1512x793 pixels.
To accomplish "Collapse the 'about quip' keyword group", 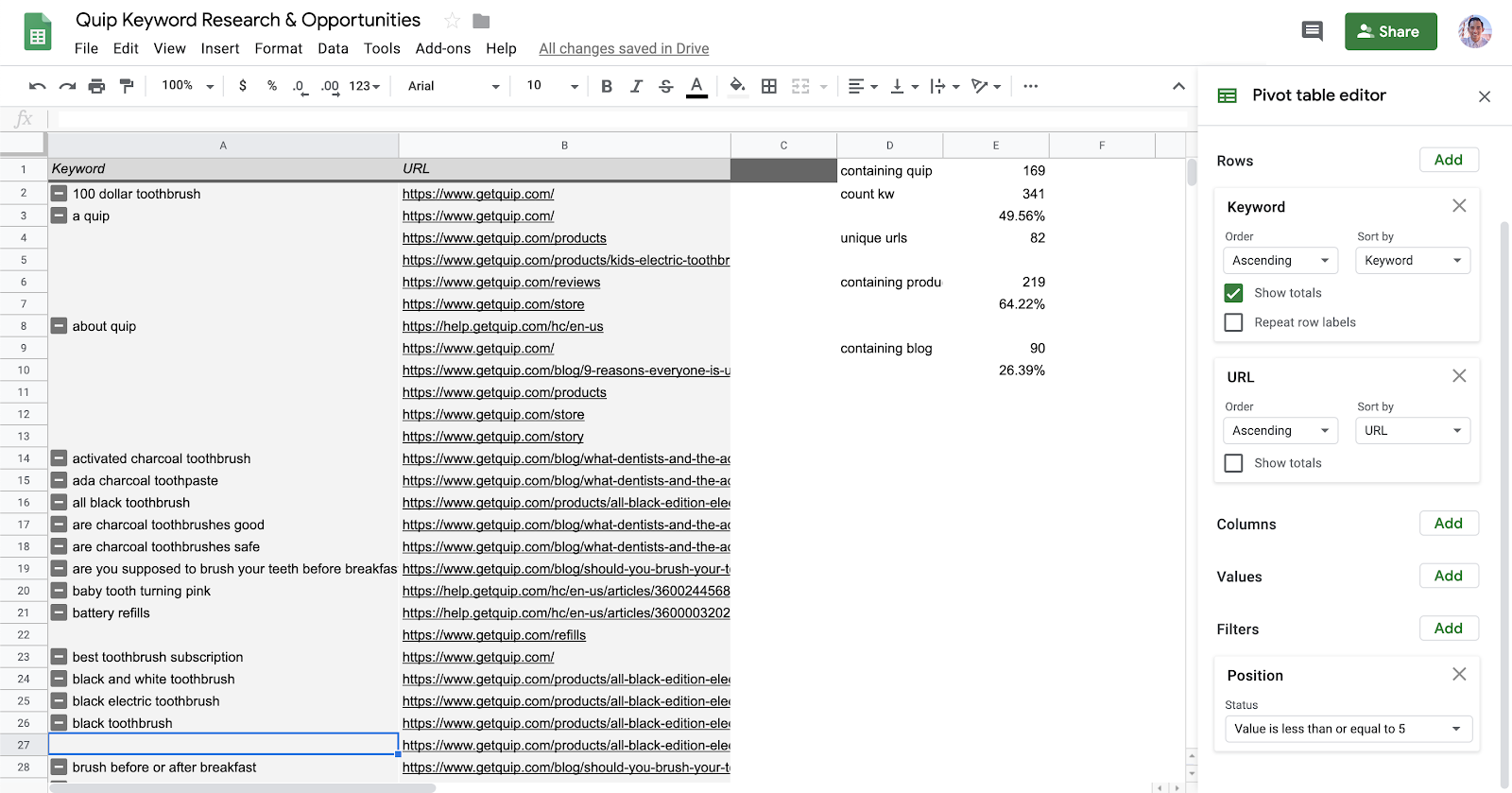I will pos(59,326).
